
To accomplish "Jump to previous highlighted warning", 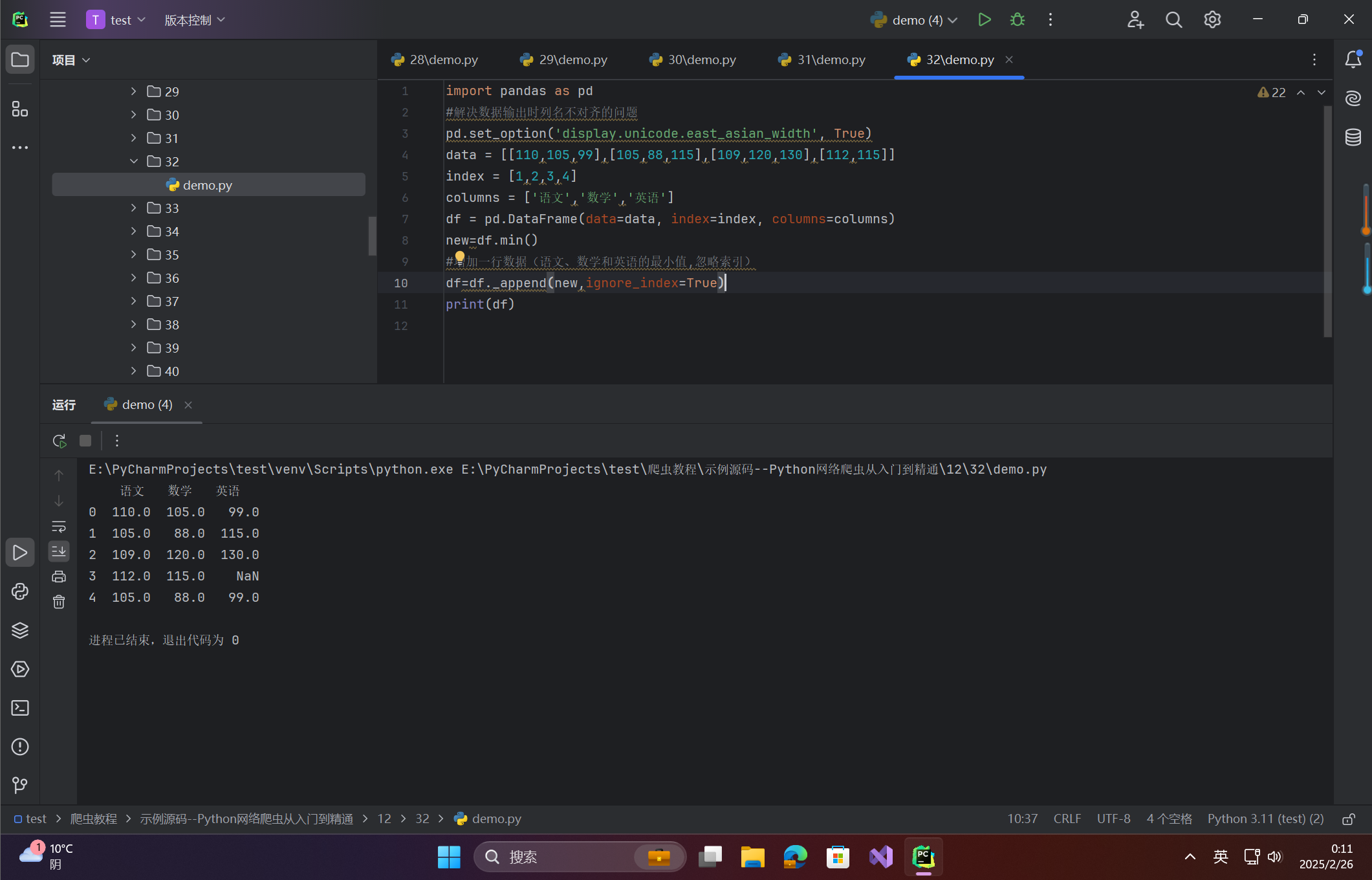I will [x=1301, y=93].
